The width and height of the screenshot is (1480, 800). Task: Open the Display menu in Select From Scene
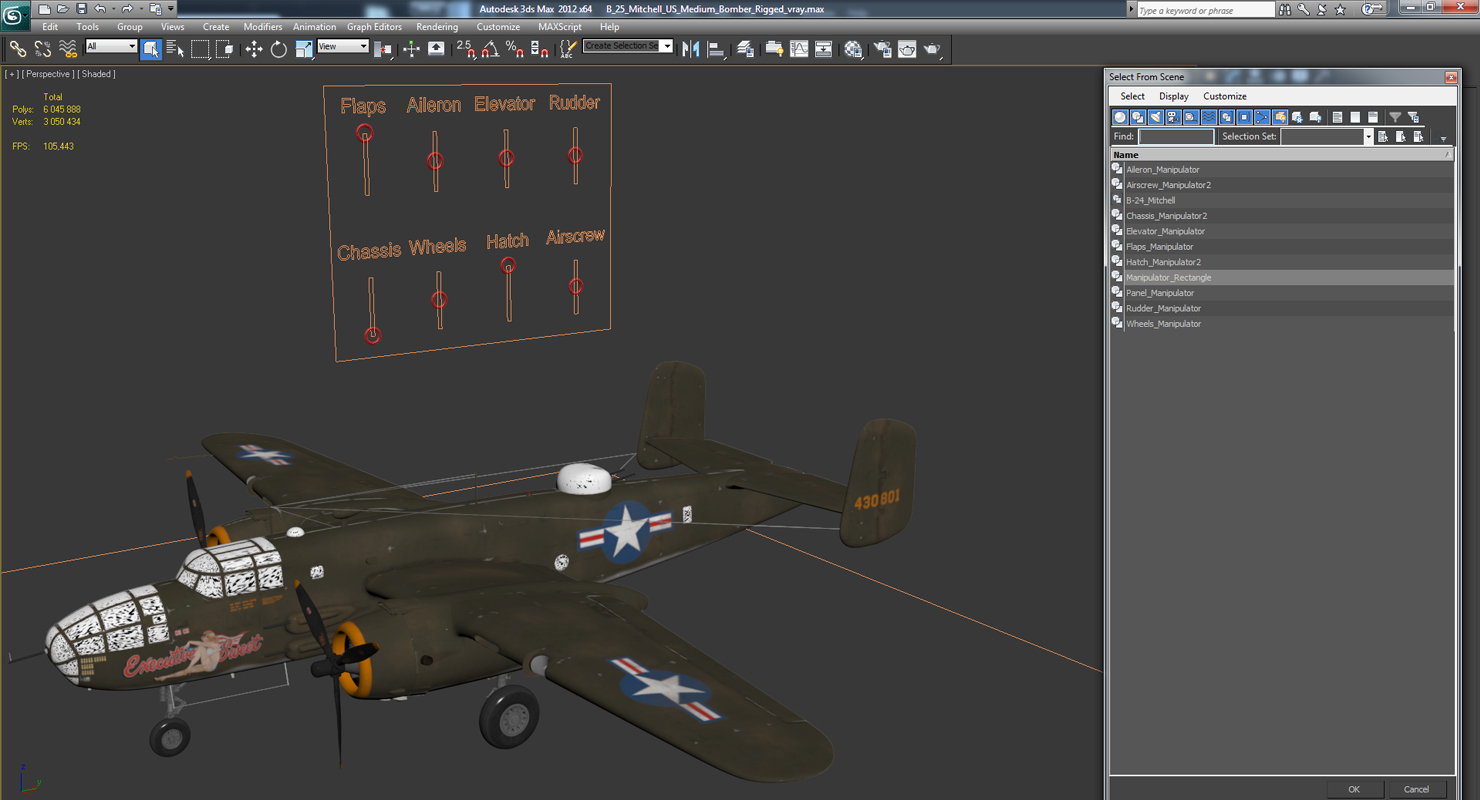pos(1173,96)
